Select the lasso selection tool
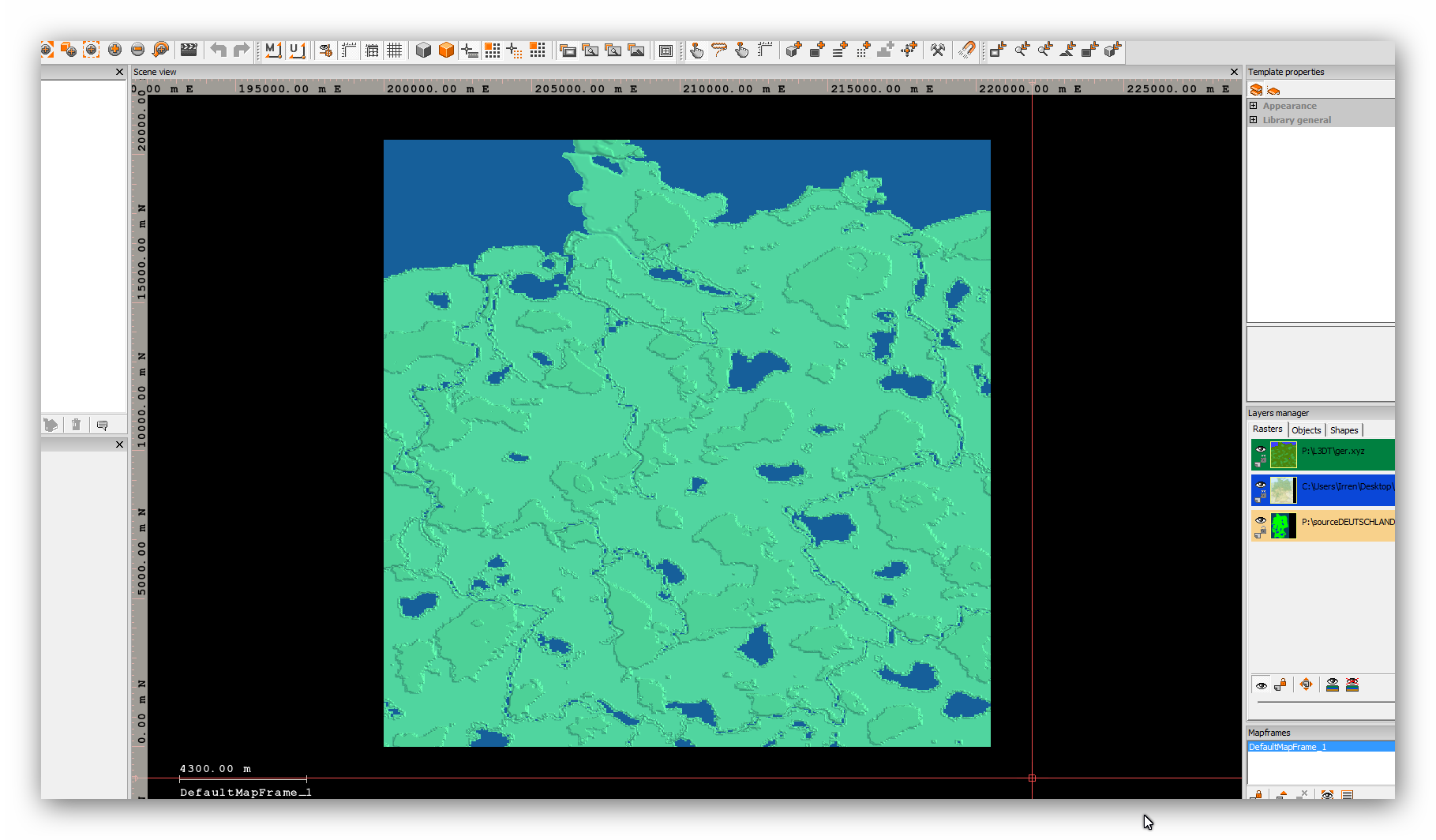1436x840 pixels. coord(719,51)
